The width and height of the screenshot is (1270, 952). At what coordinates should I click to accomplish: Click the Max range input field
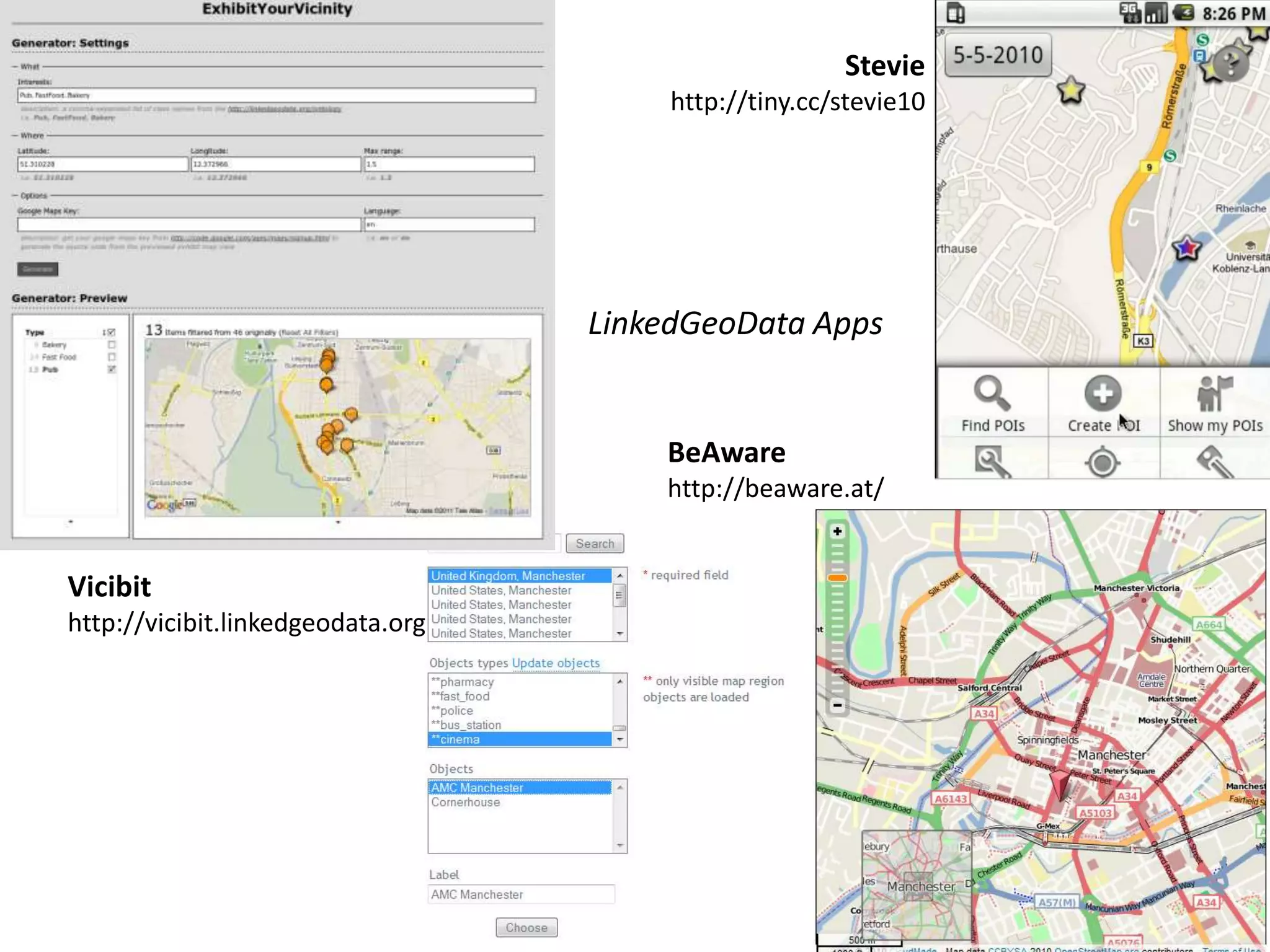tap(450, 164)
